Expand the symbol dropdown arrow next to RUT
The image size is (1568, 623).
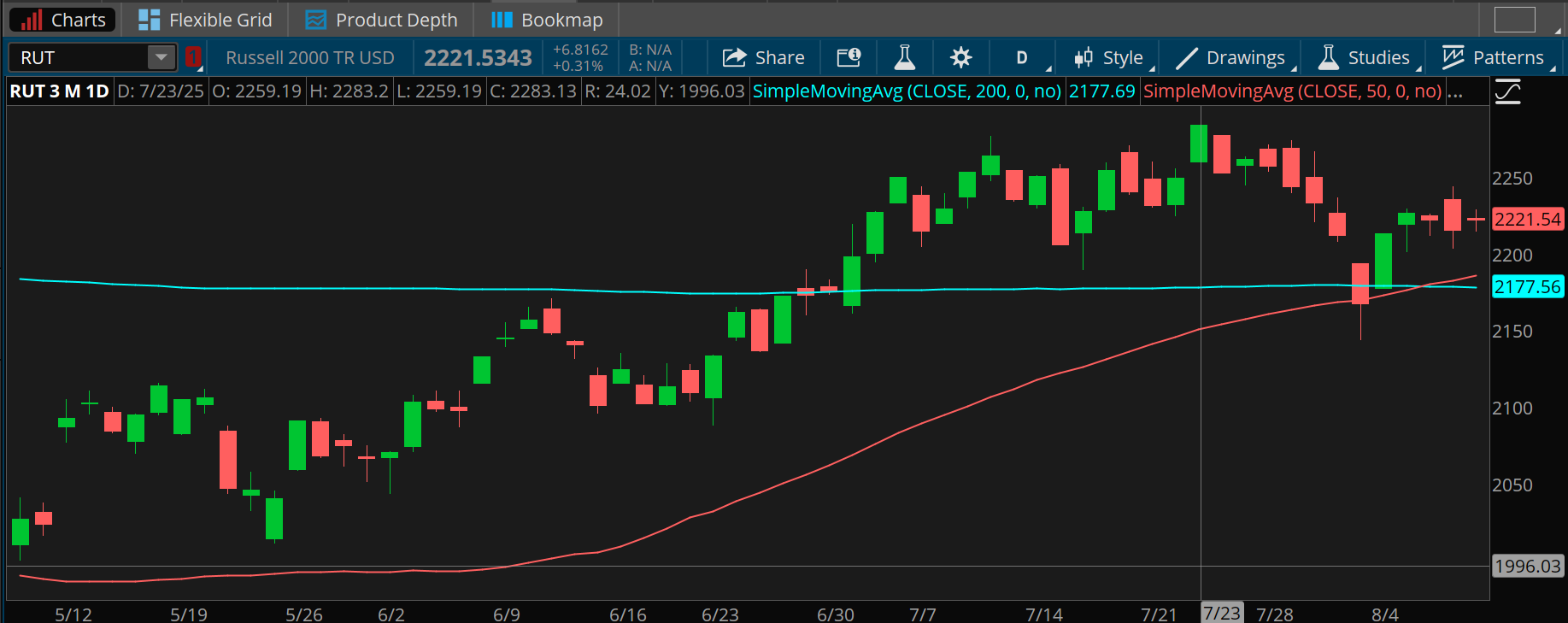click(x=161, y=57)
